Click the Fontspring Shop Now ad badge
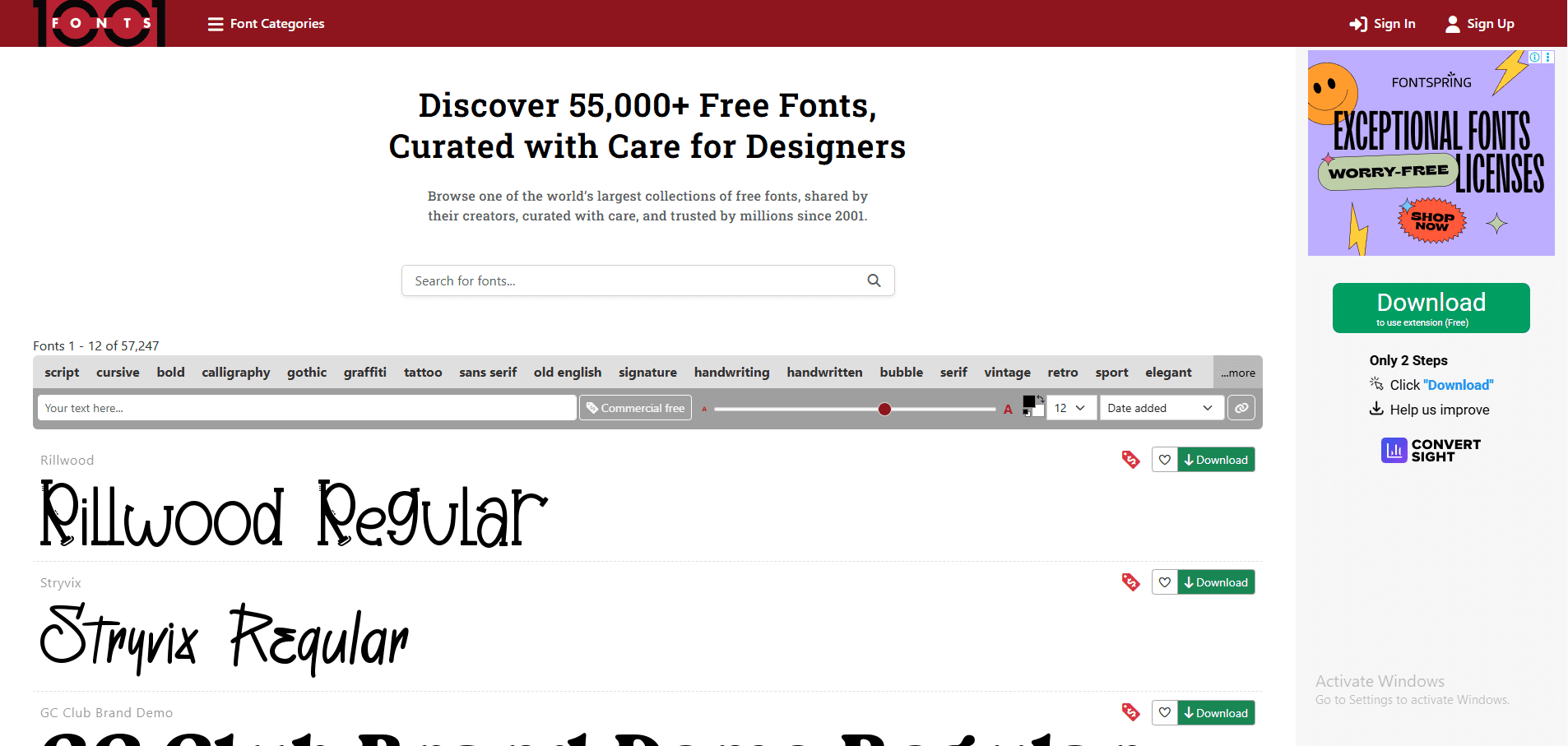 coord(1432,220)
